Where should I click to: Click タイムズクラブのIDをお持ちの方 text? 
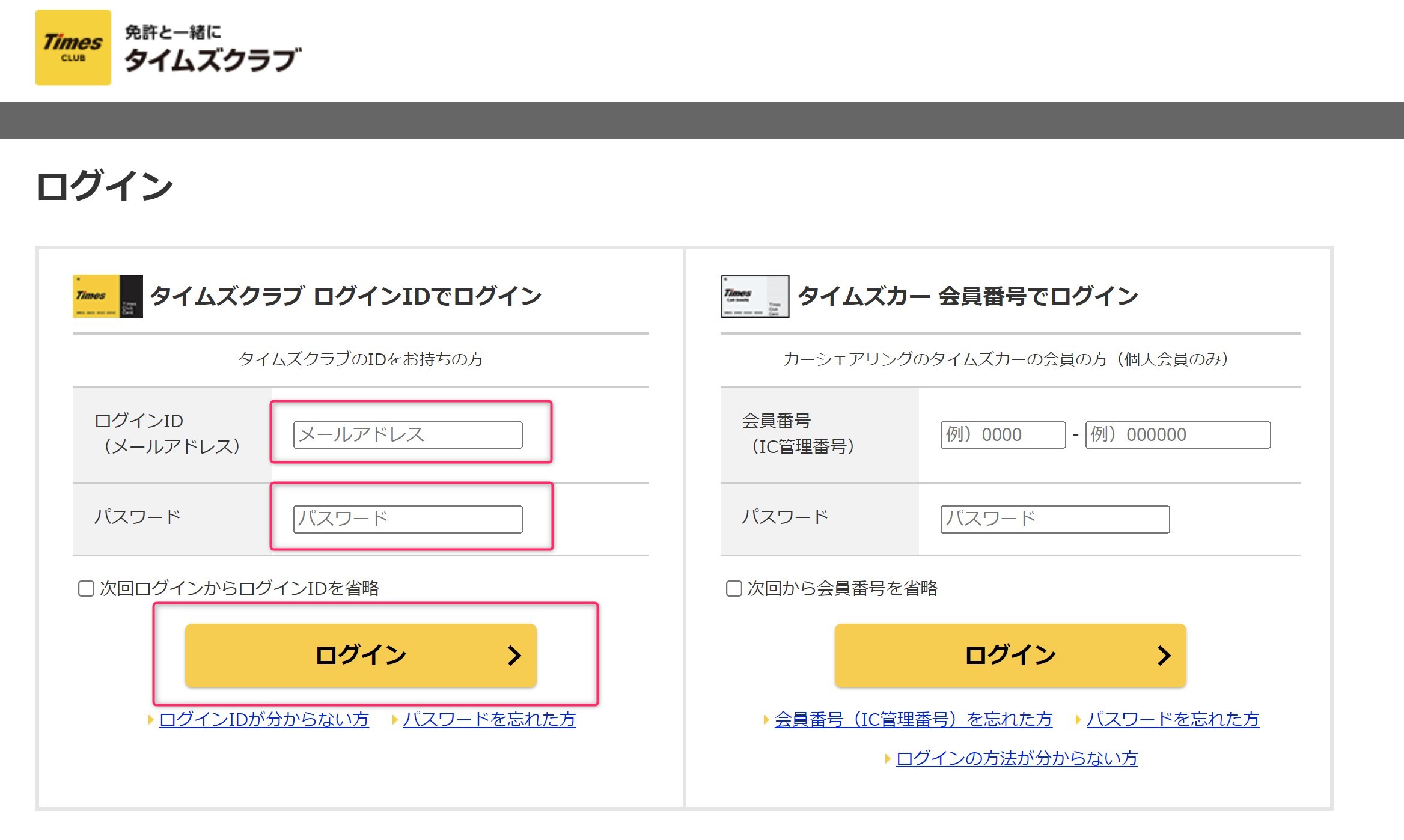[x=361, y=359]
